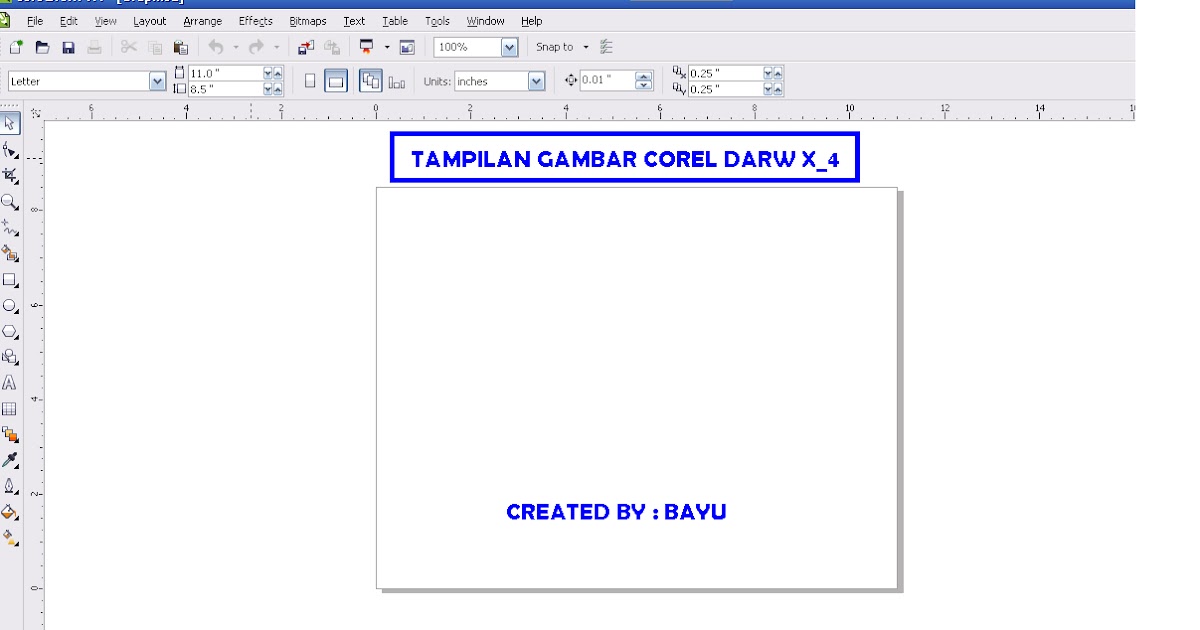Open the zoom level 100% dropdown

point(509,47)
